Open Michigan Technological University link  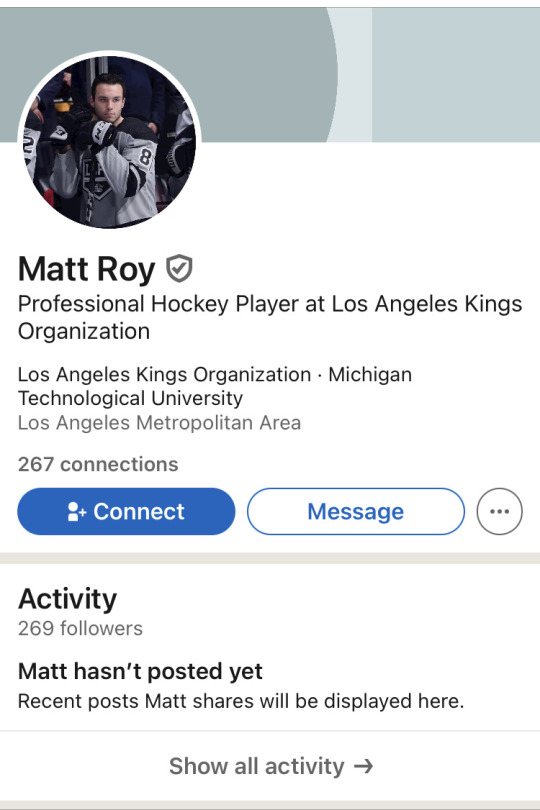click(x=215, y=386)
